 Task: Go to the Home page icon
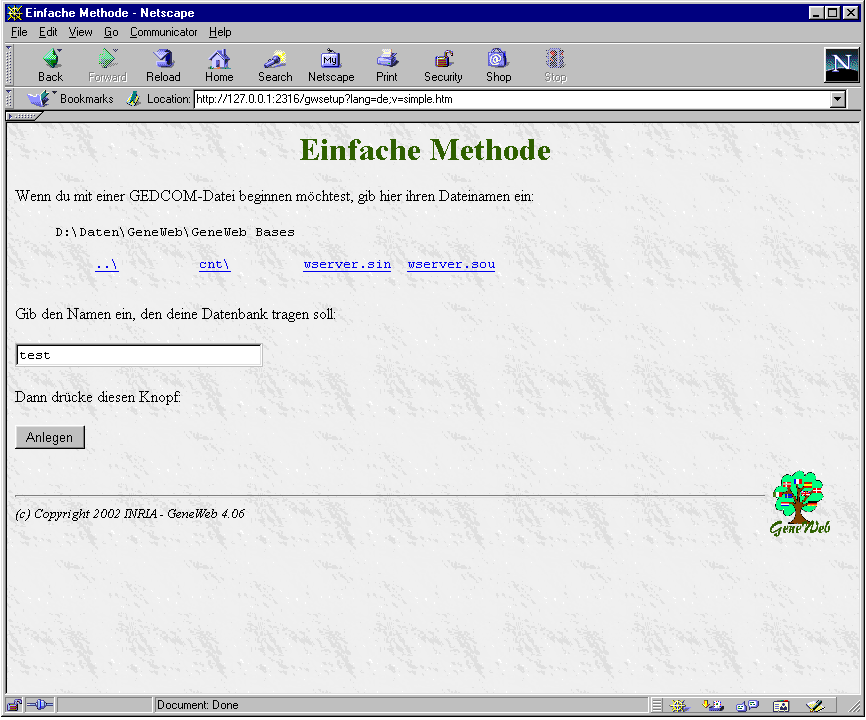(219, 65)
